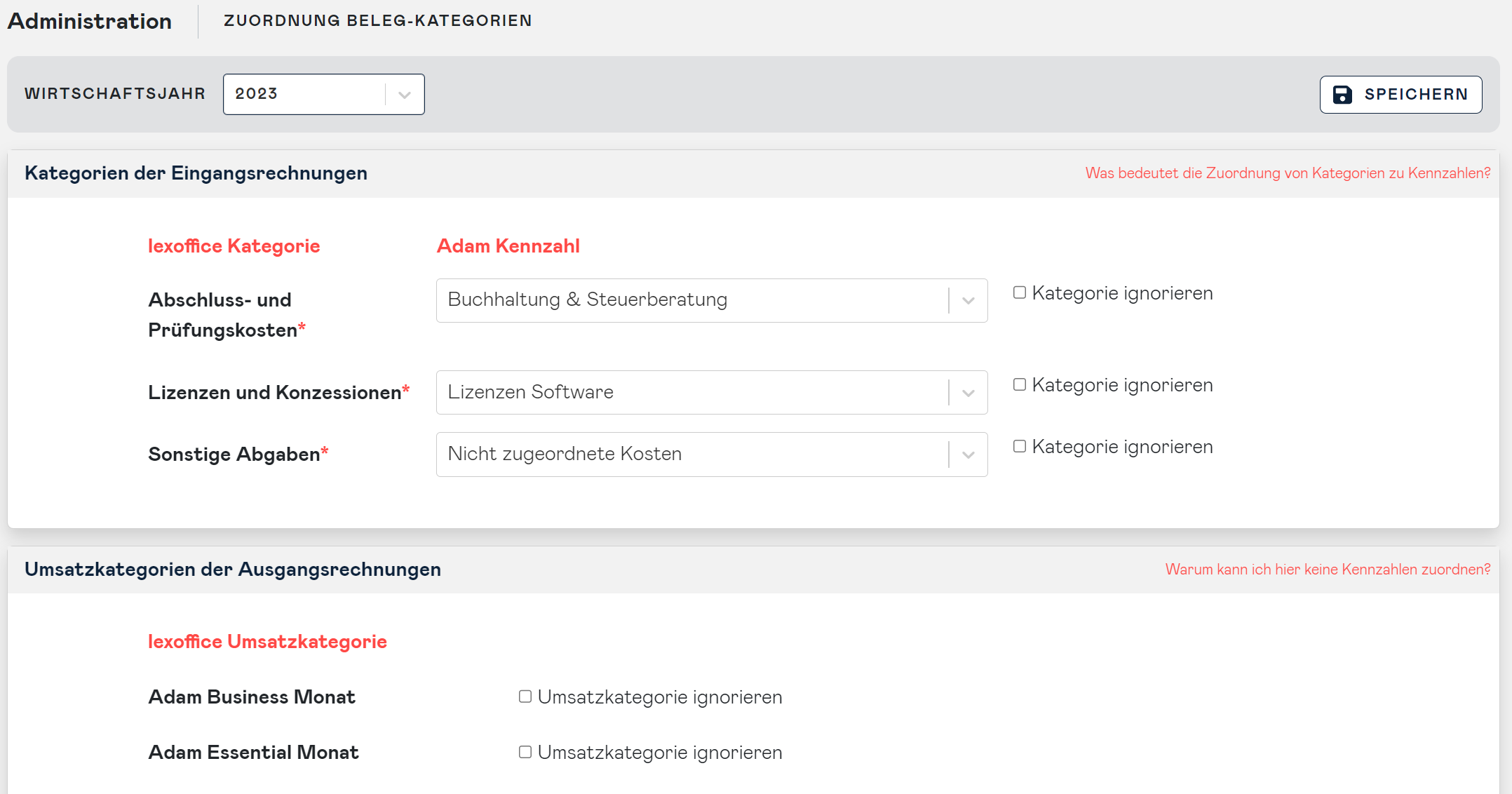The height and width of the screenshot is (794, 1512).
Task: Click the 'Adam Essential Monat' label
Action: click(253, 753)
